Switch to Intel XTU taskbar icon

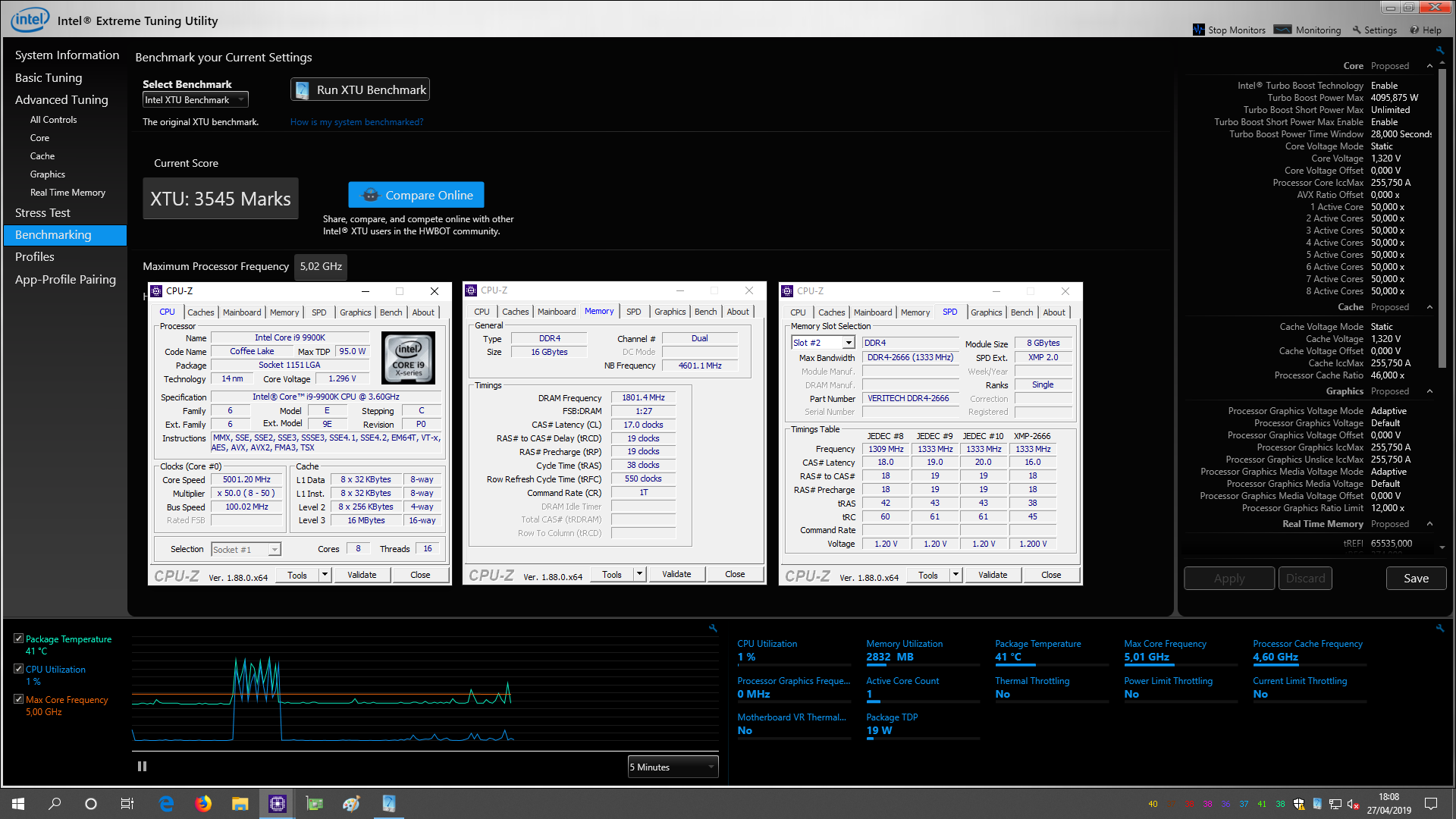click(388, 804)
